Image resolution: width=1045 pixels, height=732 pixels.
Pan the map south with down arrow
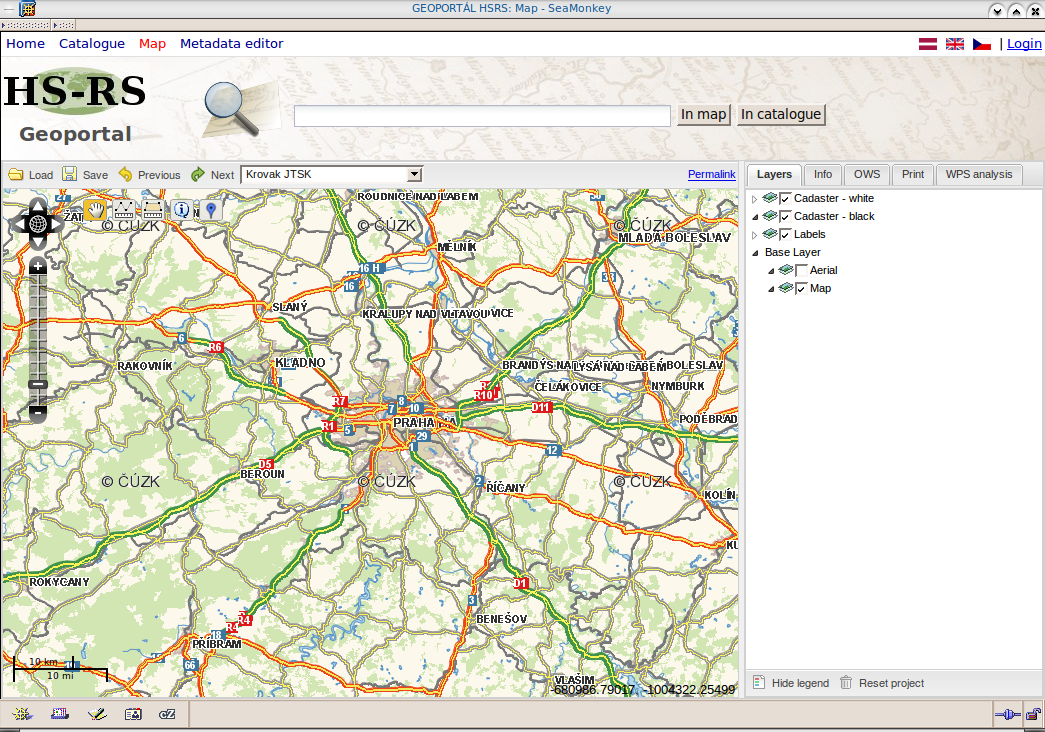[37, 243]
